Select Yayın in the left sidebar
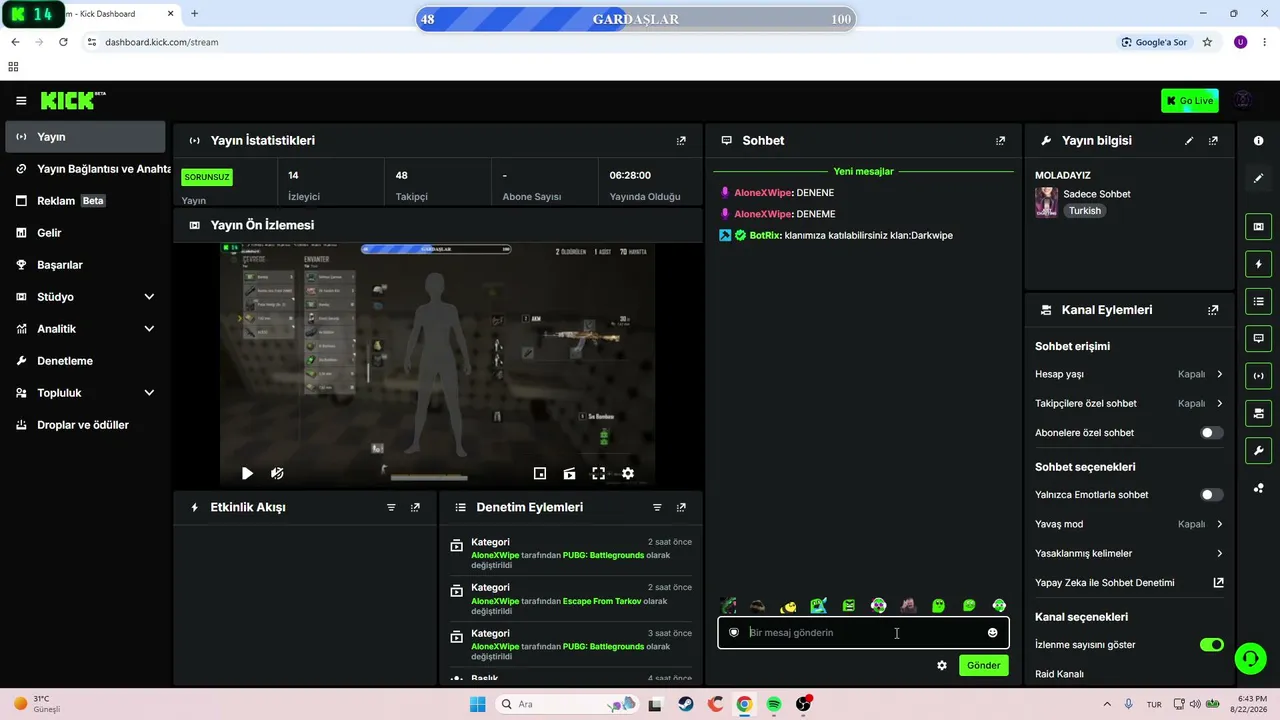The height and width of the screenshot is (720, 1280). pyautogui.click(x=85, y=137)
